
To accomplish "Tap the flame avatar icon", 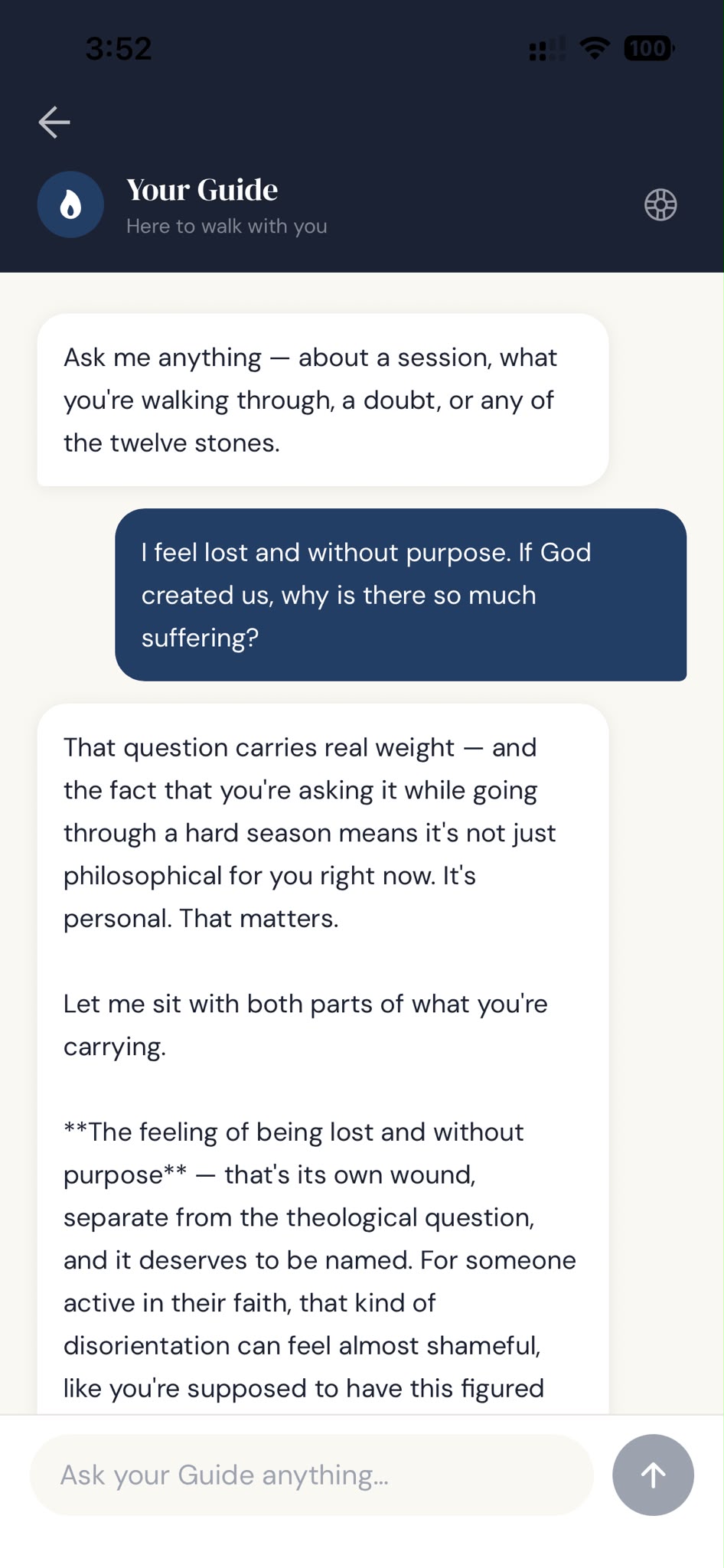I will tap(70, 204).
